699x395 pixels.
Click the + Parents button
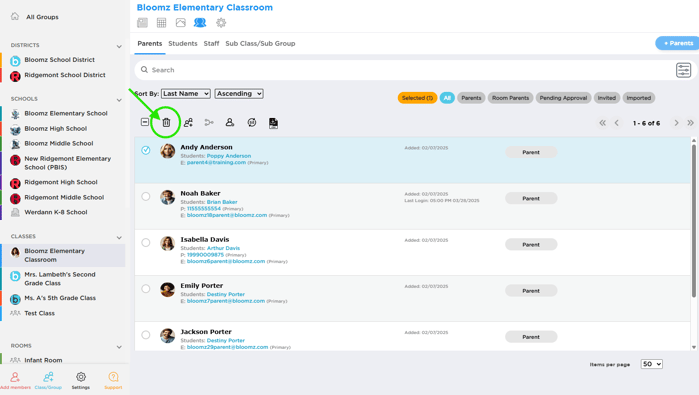[678, 43]
